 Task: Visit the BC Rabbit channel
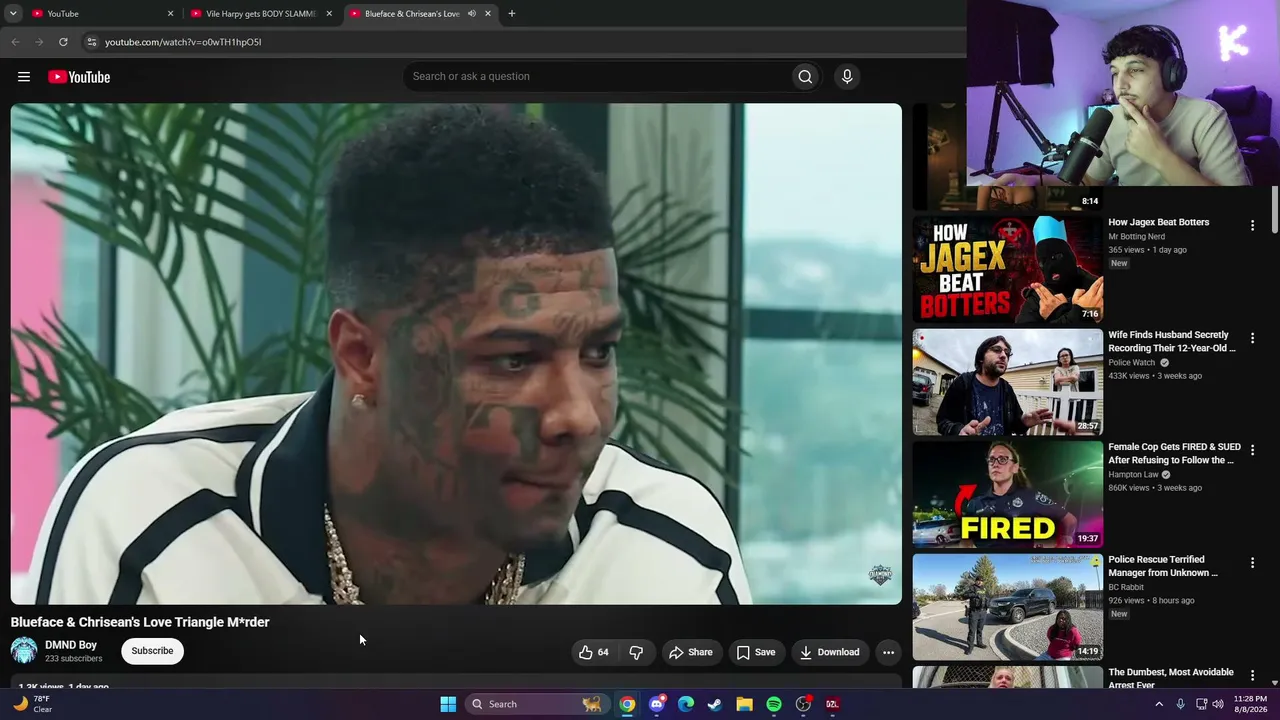[x=1126, y=587]
